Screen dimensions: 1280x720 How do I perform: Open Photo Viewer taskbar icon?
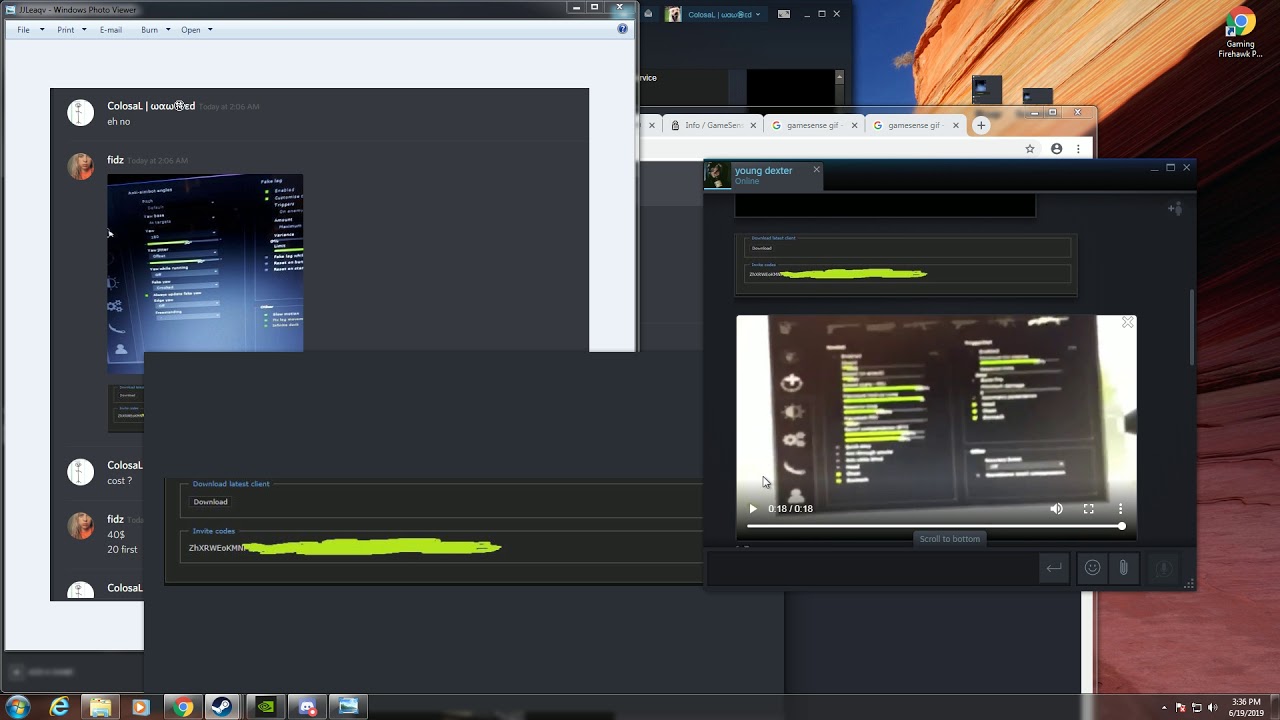pos(348,707)
